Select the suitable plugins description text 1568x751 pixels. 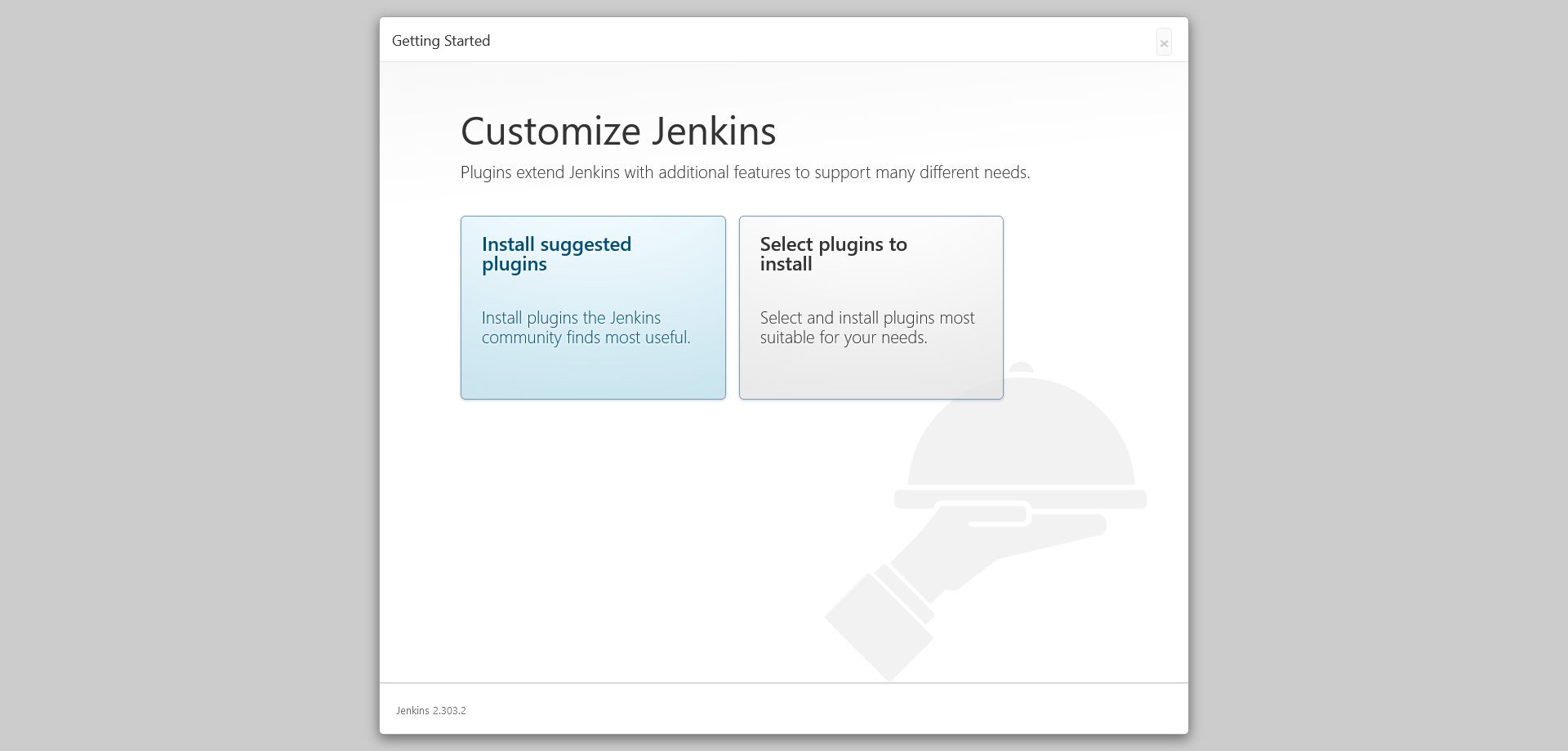point(866,327)
